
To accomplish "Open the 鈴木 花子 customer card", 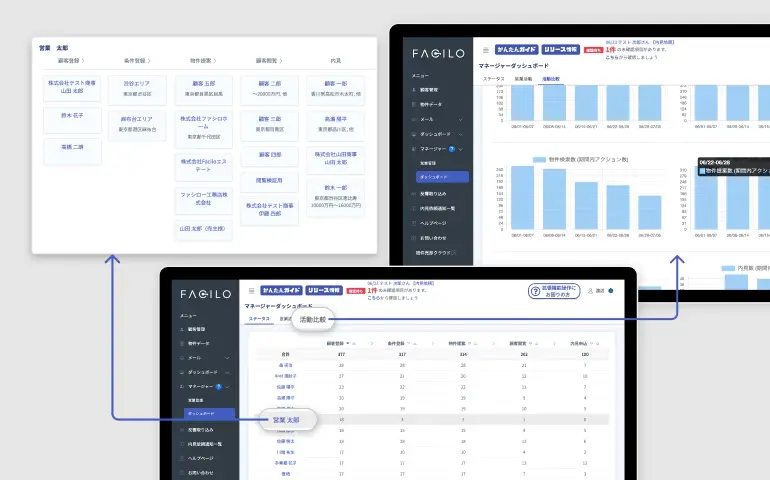I will [72, 117].
